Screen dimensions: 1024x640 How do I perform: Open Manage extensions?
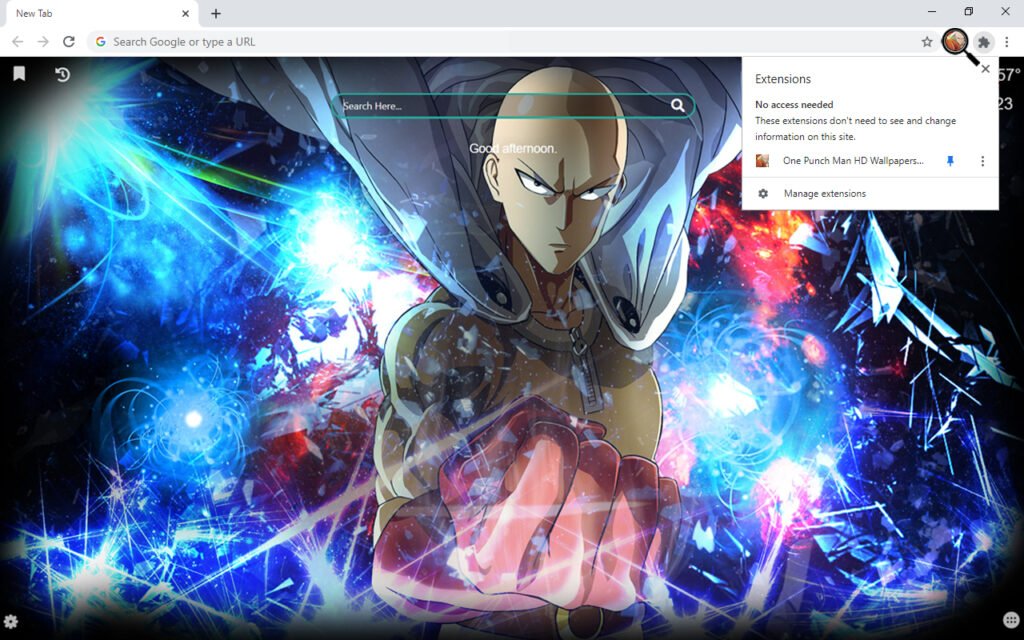[870, 193]
